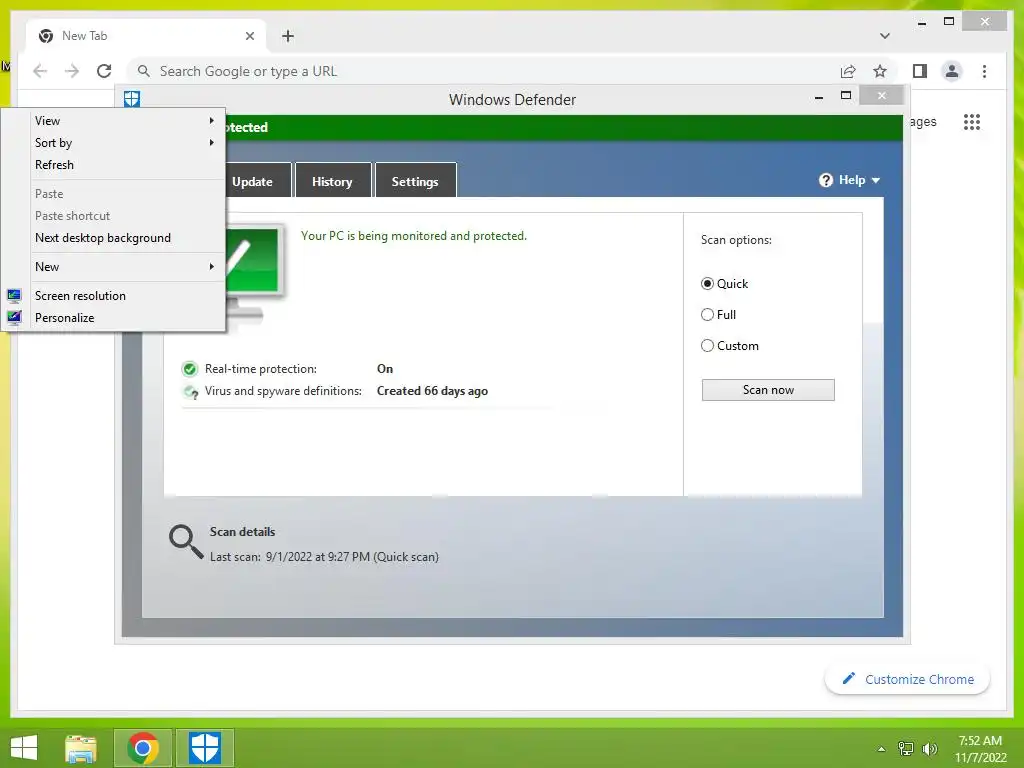The image size is (1024, 768).
Task: Click the Screen resolution monitor icon
Action: 14,295
